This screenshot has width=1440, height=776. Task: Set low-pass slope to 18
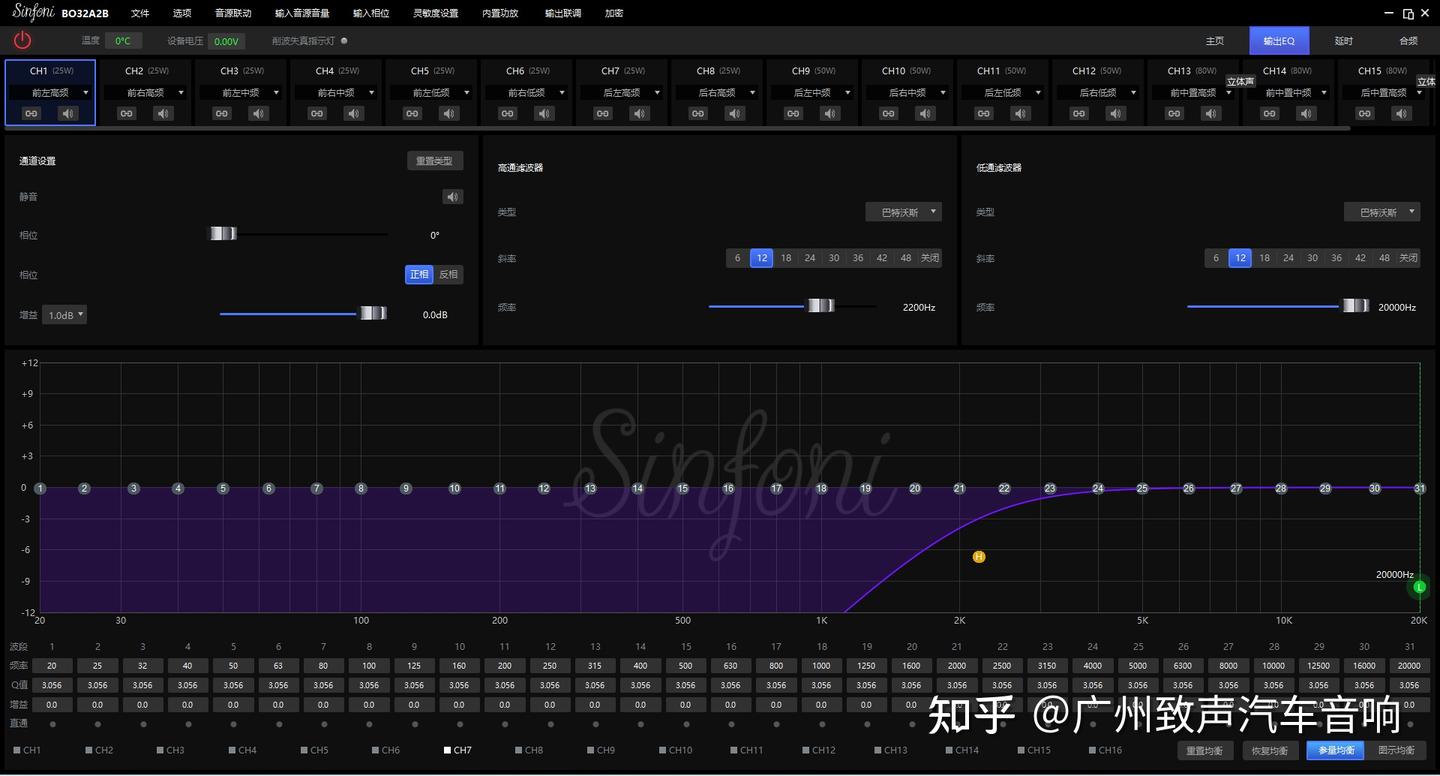[1264, 258]
